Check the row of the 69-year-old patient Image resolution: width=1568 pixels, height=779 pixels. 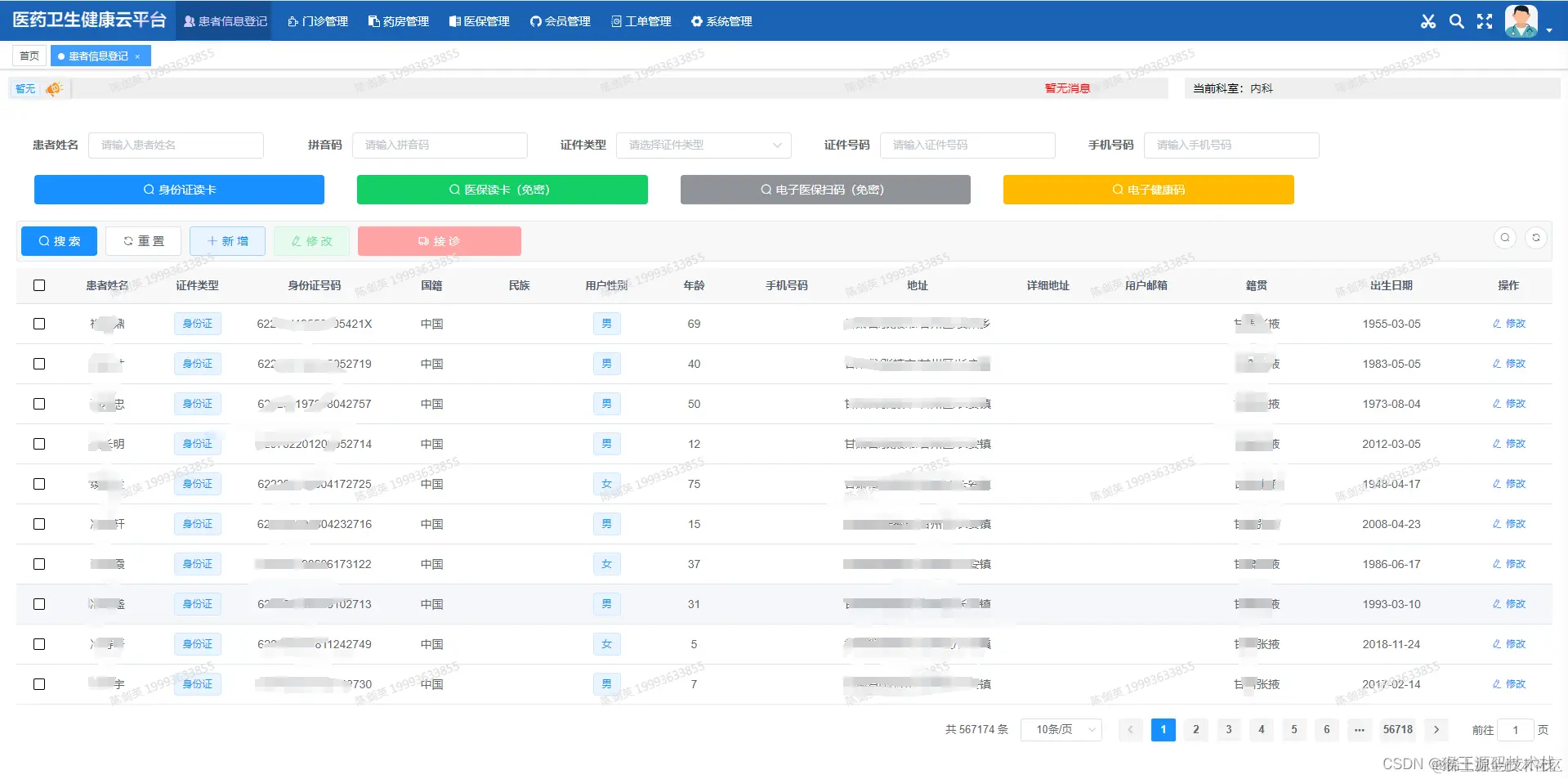(39, 324)
